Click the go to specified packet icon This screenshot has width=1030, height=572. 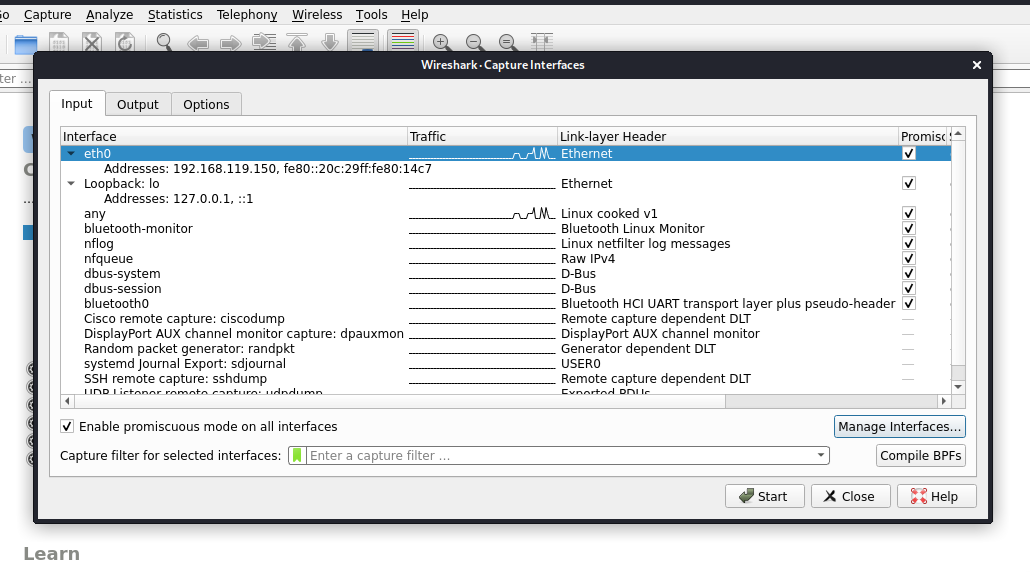264,43
